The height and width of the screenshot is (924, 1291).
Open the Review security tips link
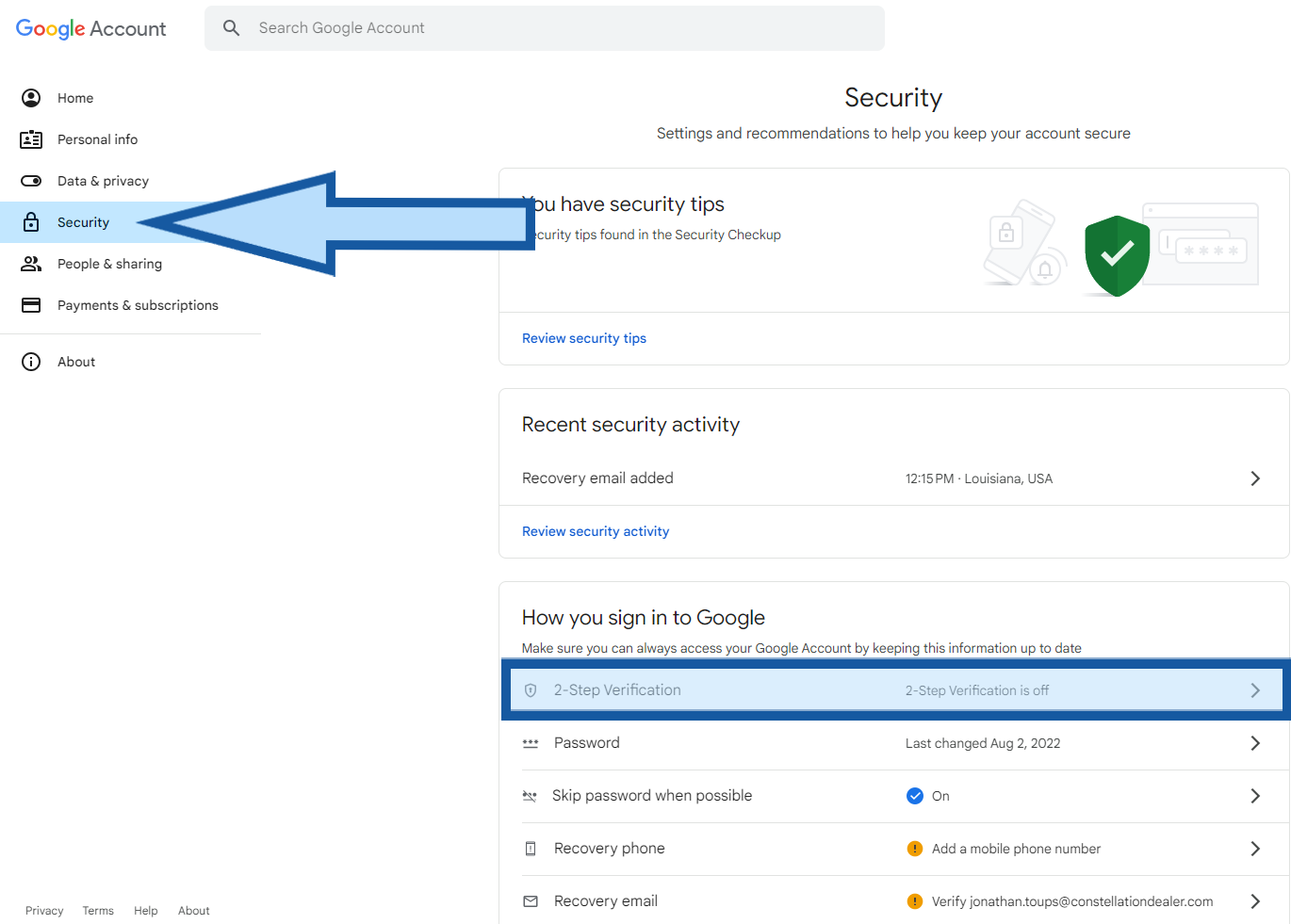(x=584, y=338)
